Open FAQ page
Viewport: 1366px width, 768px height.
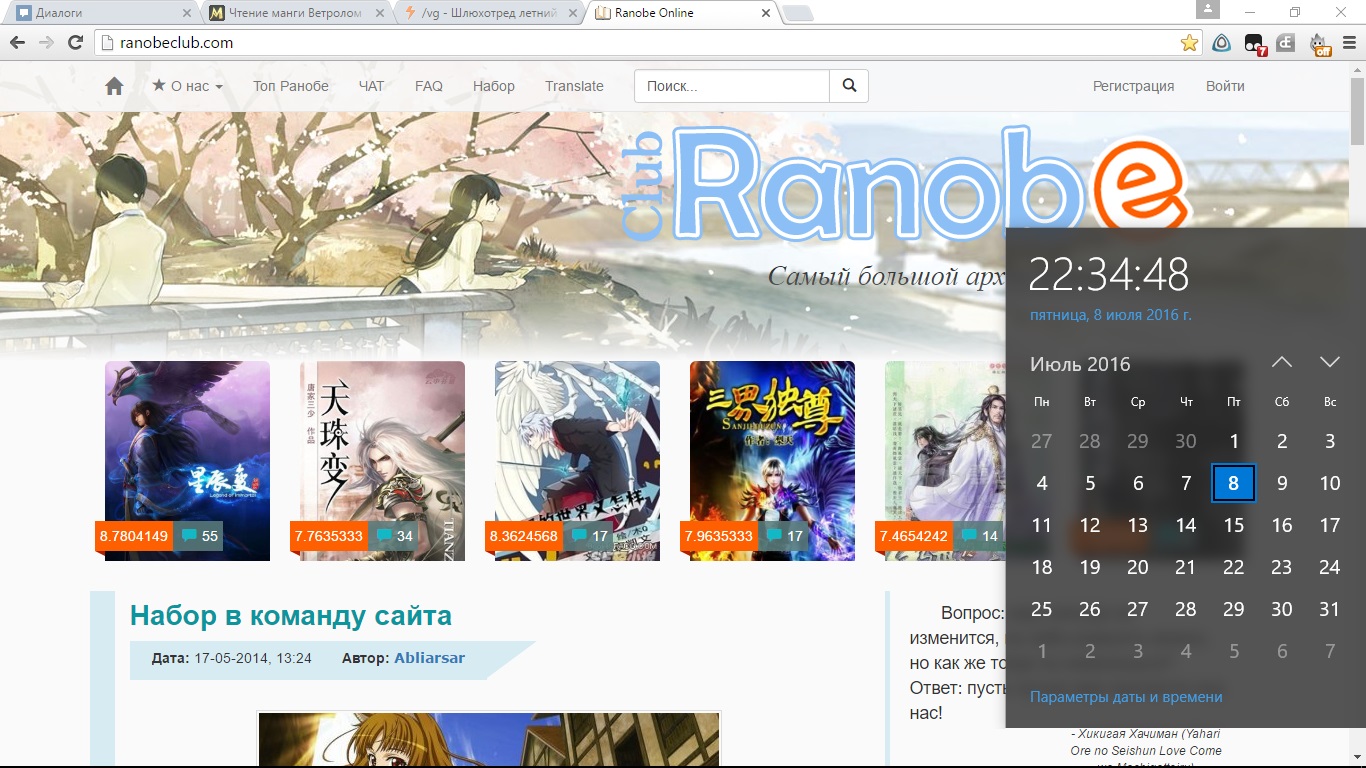[429, 86]
